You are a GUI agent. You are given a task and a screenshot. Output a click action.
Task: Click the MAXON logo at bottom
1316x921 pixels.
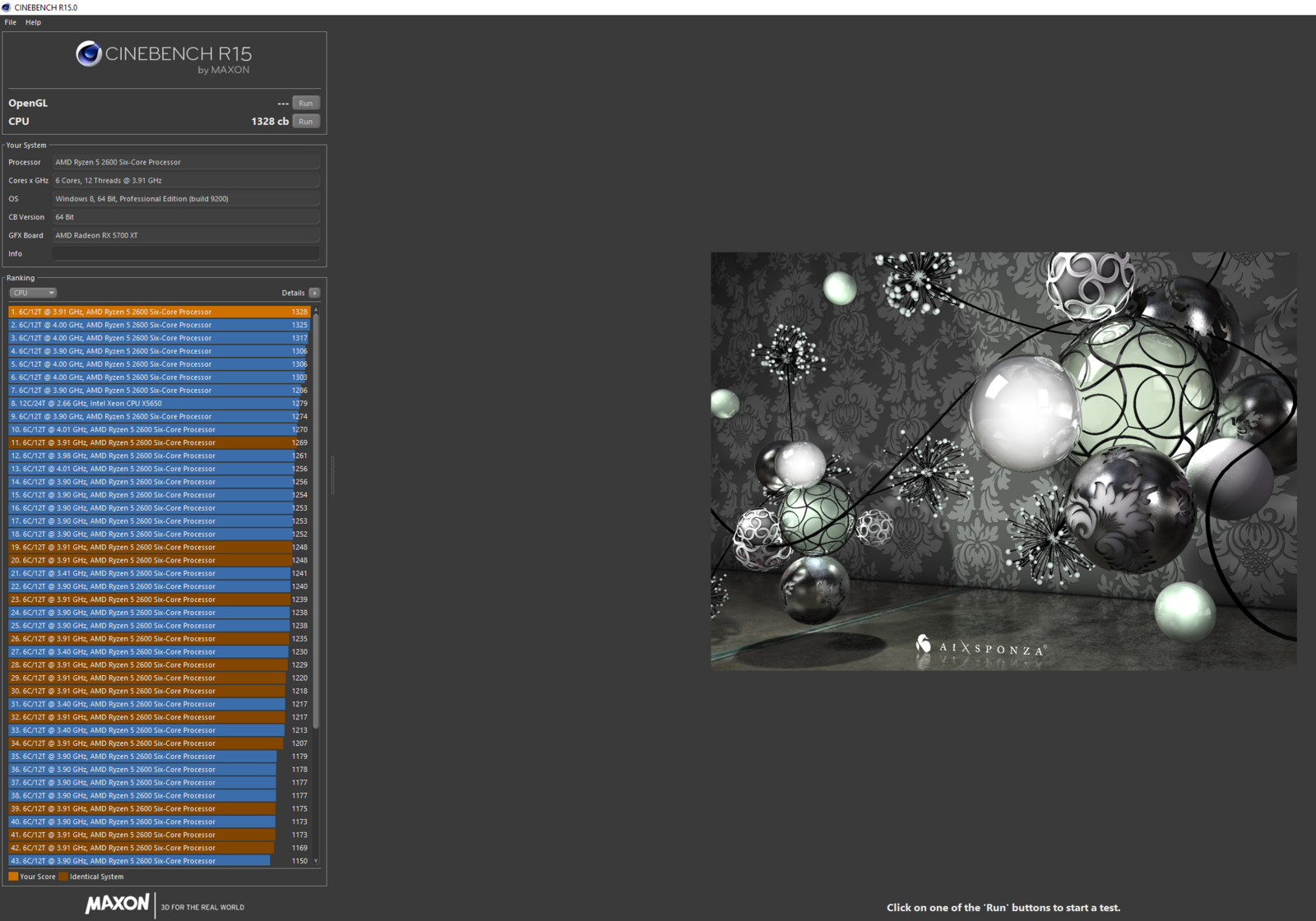pos(118,904)
